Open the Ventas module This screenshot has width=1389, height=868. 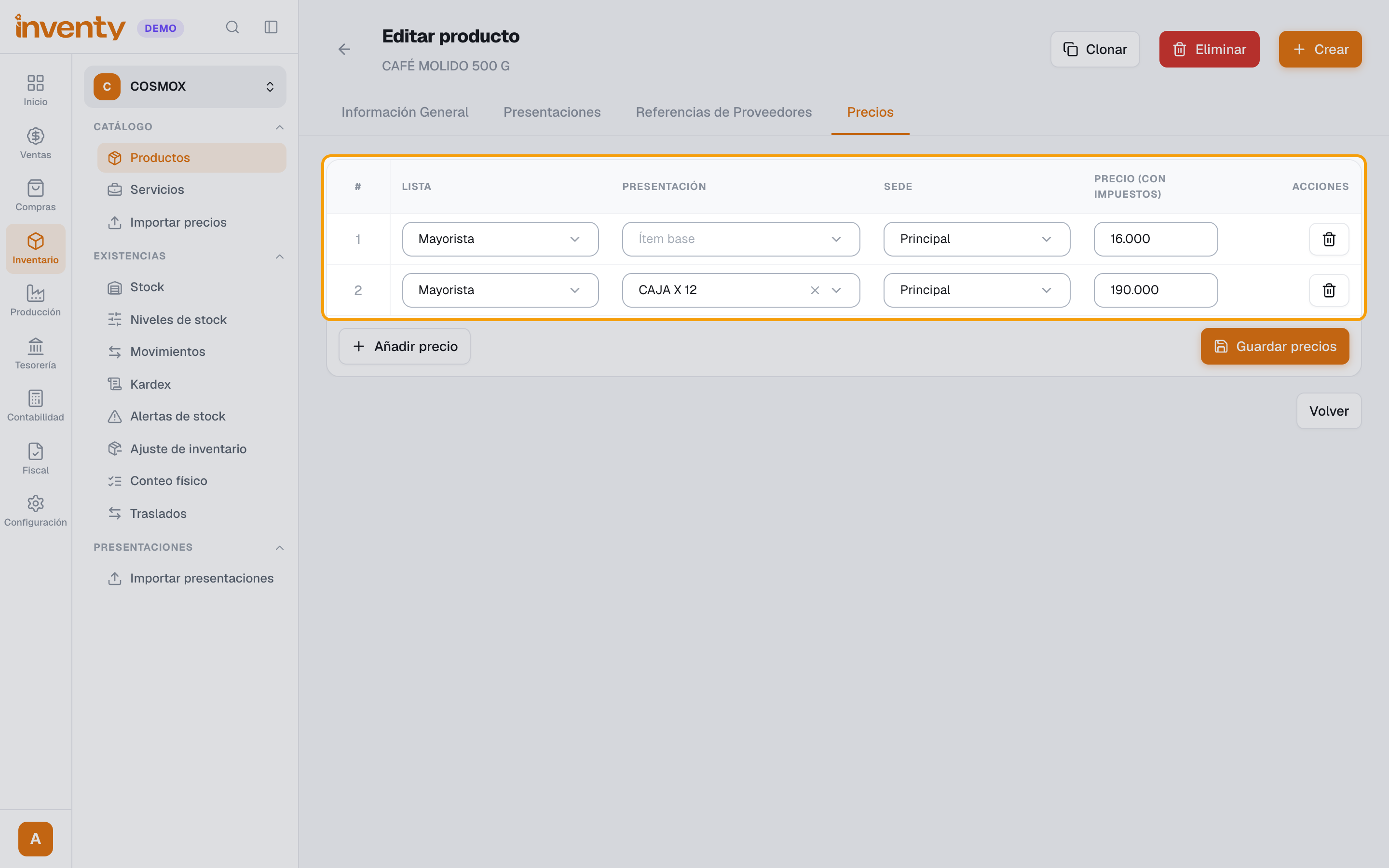coord(36,144)
